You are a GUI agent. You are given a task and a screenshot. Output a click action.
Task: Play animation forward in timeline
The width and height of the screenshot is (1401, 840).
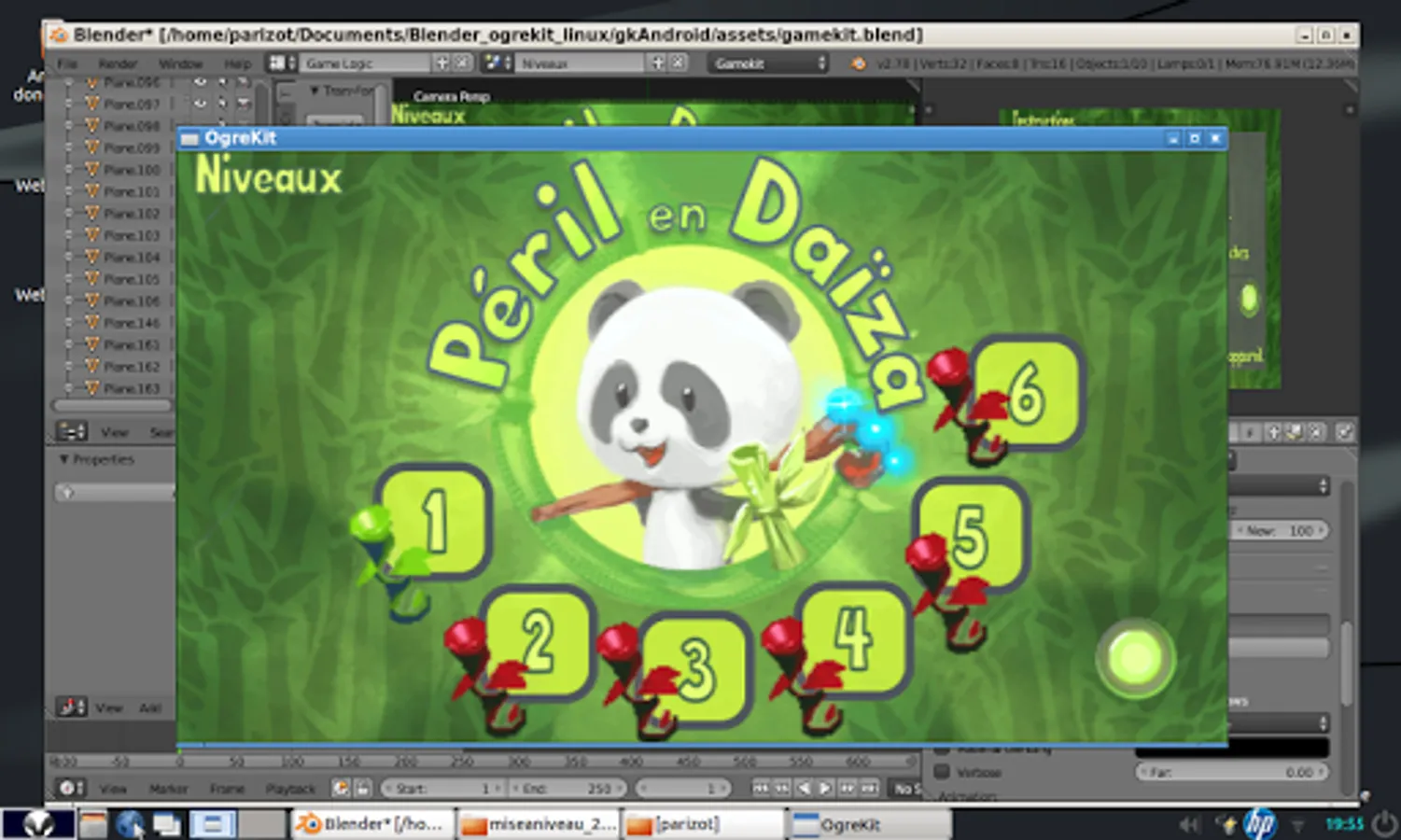825,789
